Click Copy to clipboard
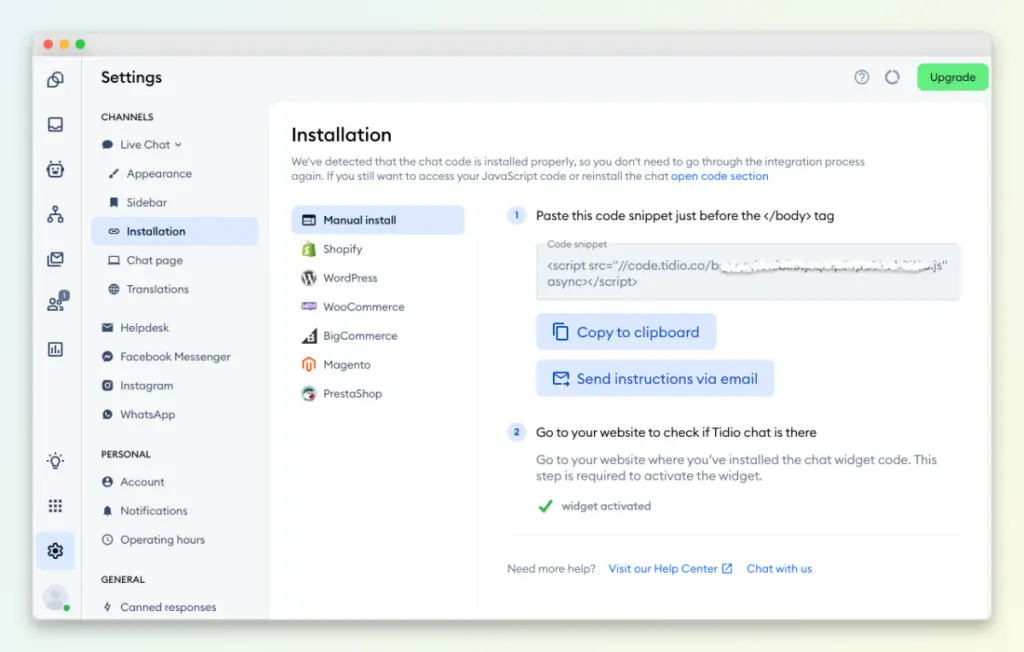Viewport: 1024px width, 652px height. (626, 331)
